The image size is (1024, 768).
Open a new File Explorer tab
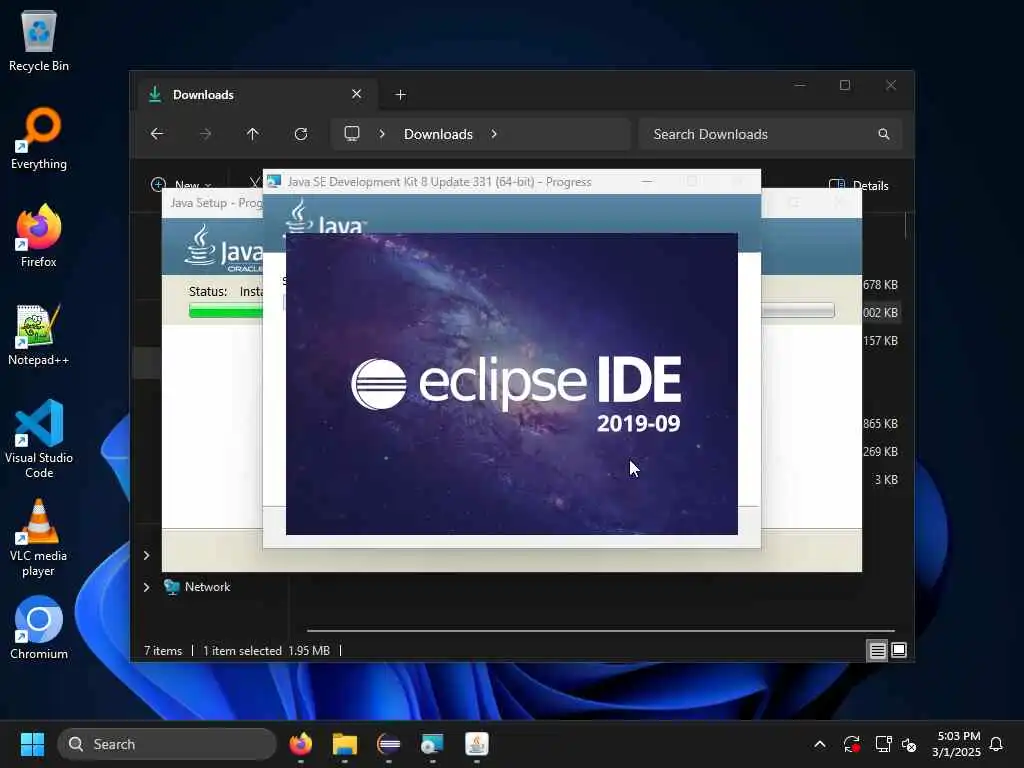(400, 95)
